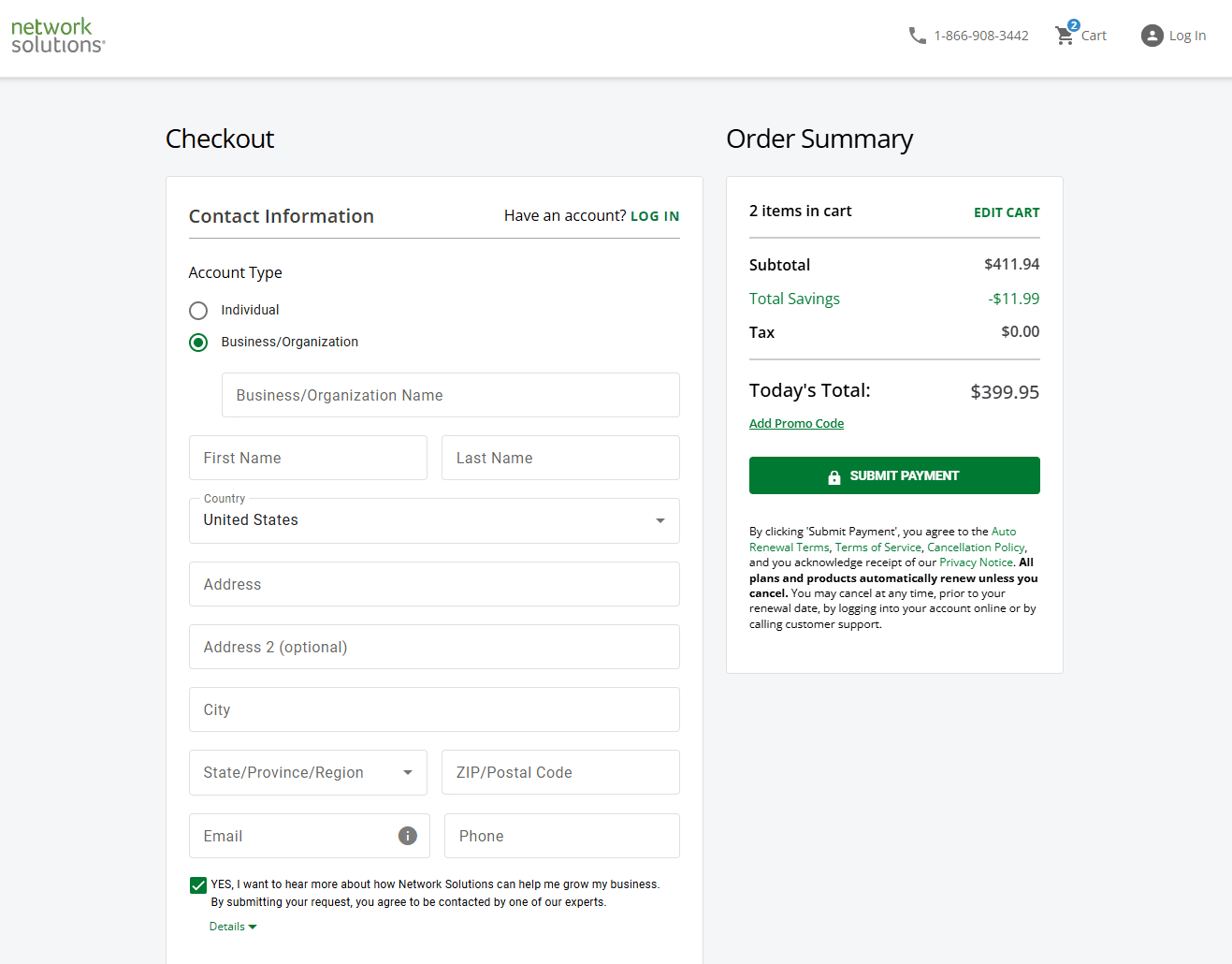Click Add Promo Code link

click(x=796, y=424)
